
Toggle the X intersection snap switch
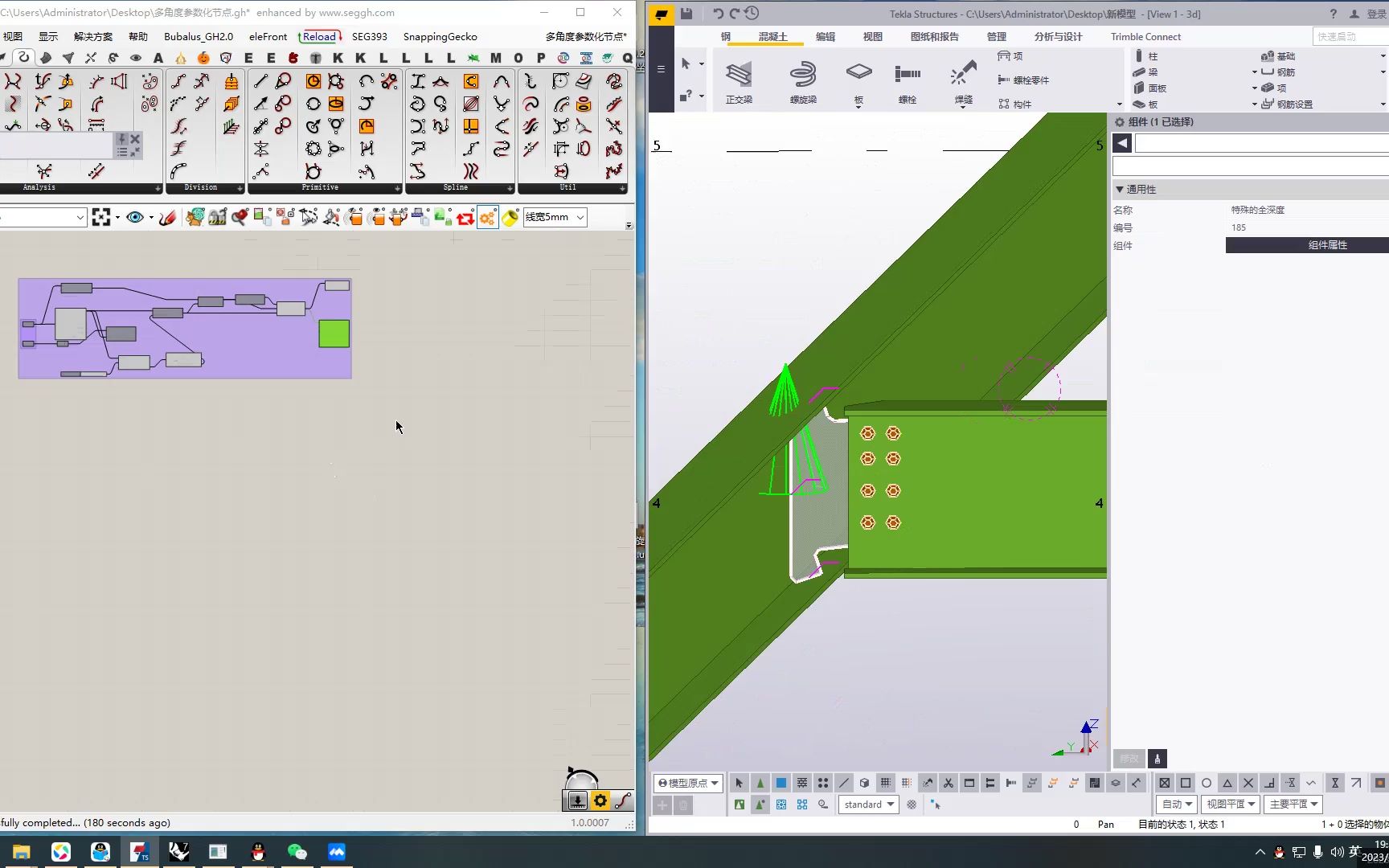pos(1248,783)
